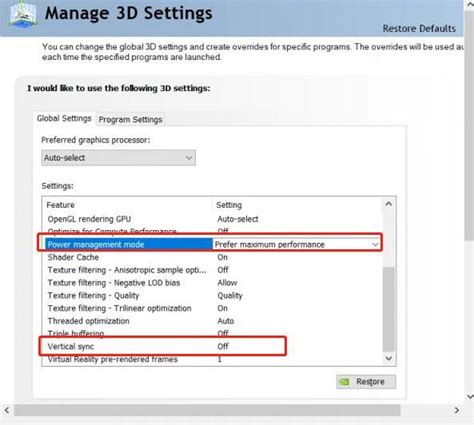This screenshot has height=425, width=474.
Task: Click the NVIDIA logo on Restore button
Action: [345, 382]
